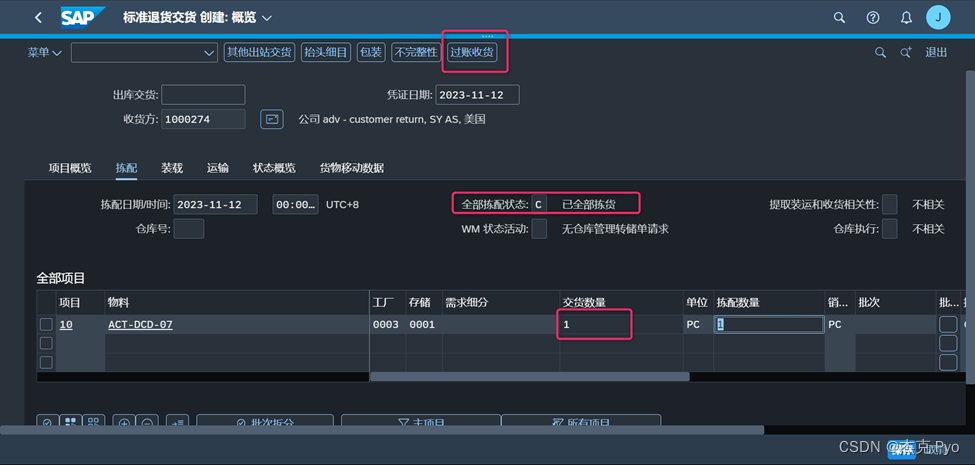Click the find-next magnifier plus icon
Image resolution: width=975 pixels, height=465 pixels.
pos(906,53)
